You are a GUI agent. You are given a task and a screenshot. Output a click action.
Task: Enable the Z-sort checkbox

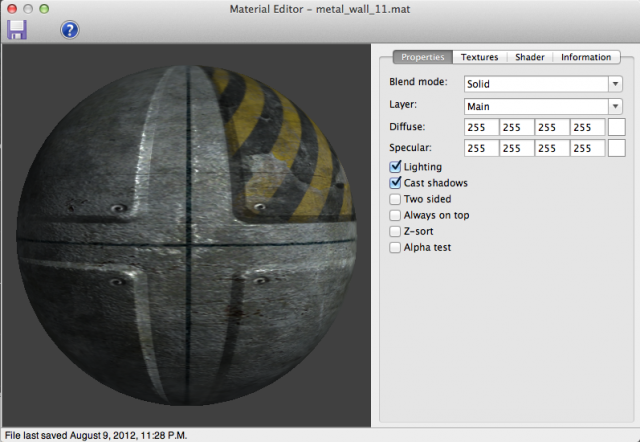(396, 231)
